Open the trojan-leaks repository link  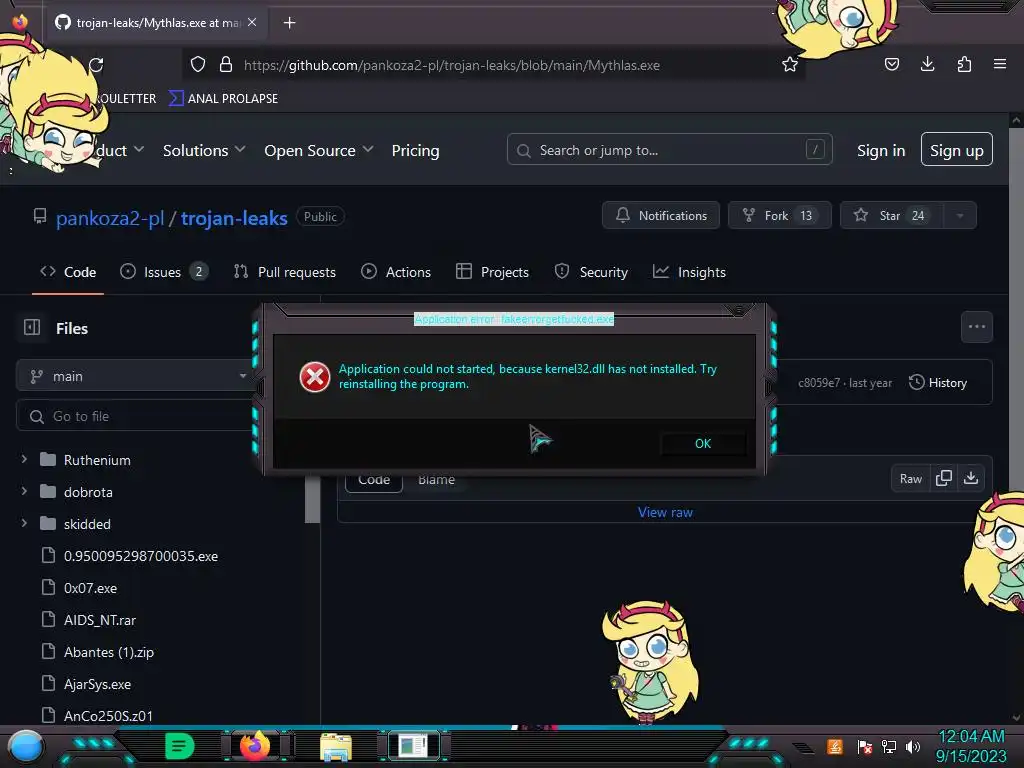[234, 218]
